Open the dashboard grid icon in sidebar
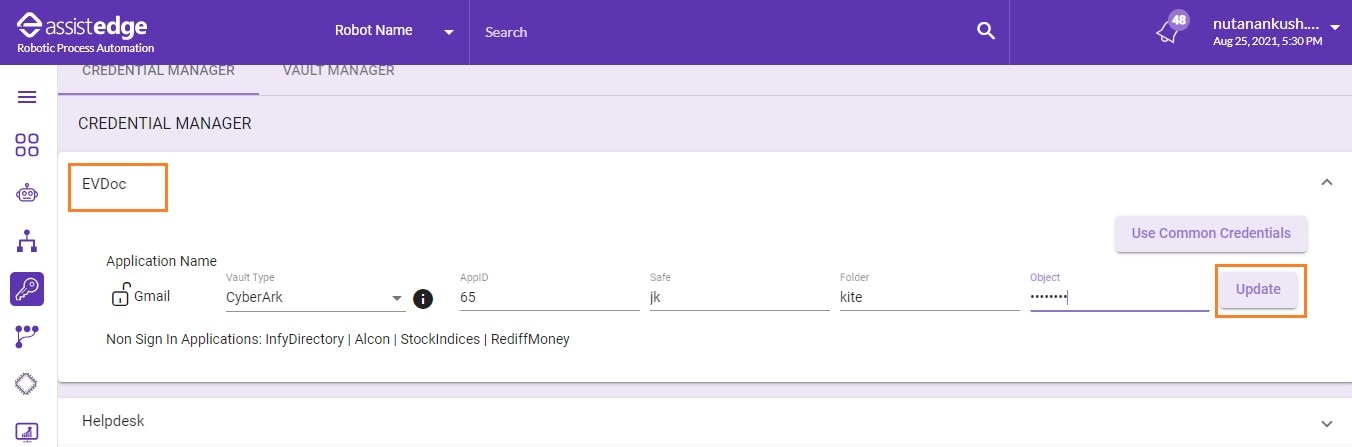This screenshot has height=447, width=1352. click(x=28, y=145)
